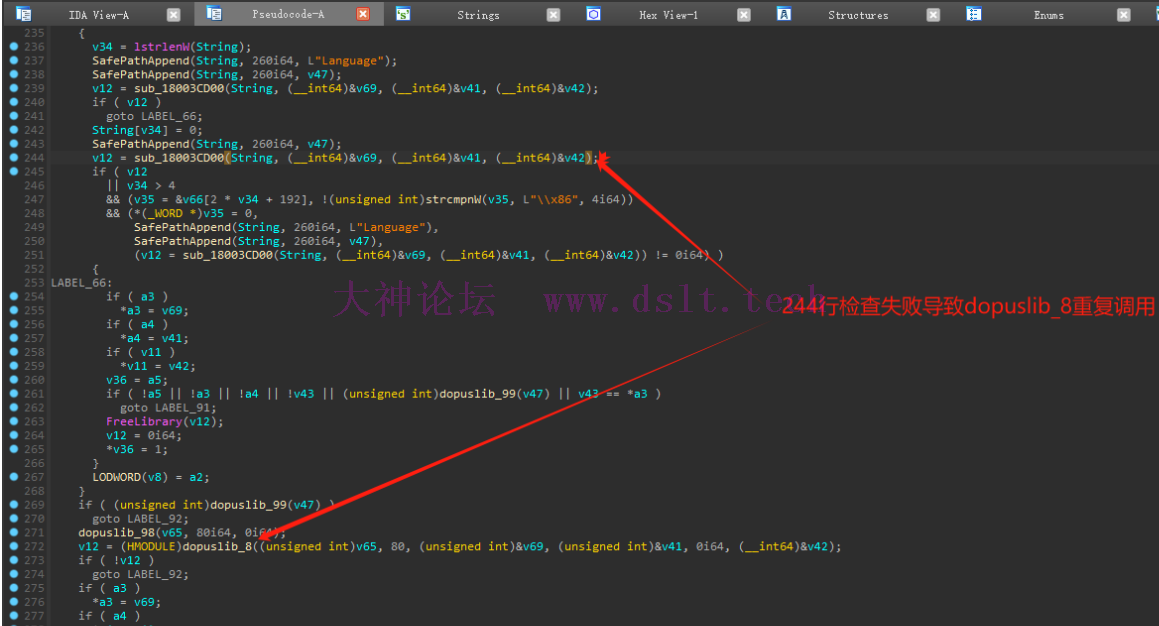Viewport: 1159px width, 626px height.
Task: Toggle the breakpoint dot on line 244
Action: (14, 158)
